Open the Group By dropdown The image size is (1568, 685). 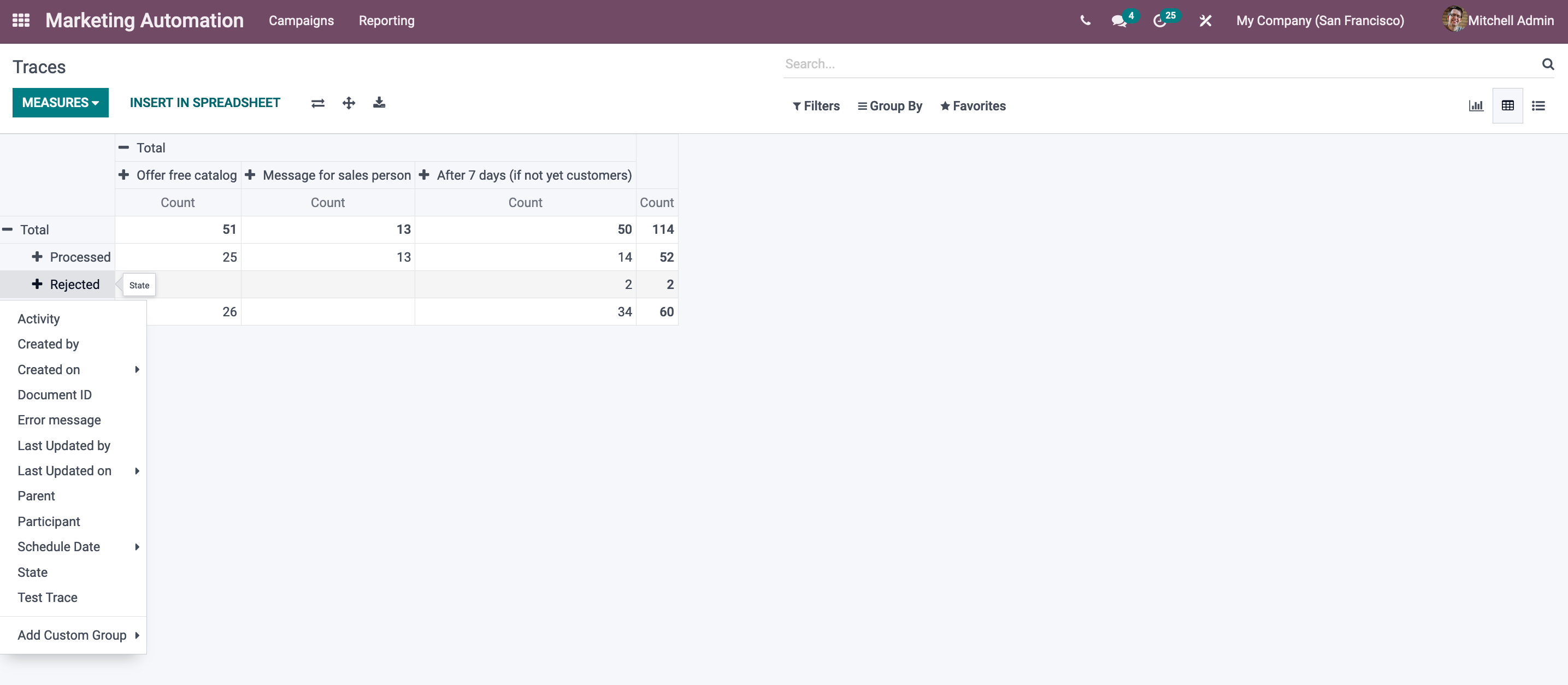(x=889, y=106)
